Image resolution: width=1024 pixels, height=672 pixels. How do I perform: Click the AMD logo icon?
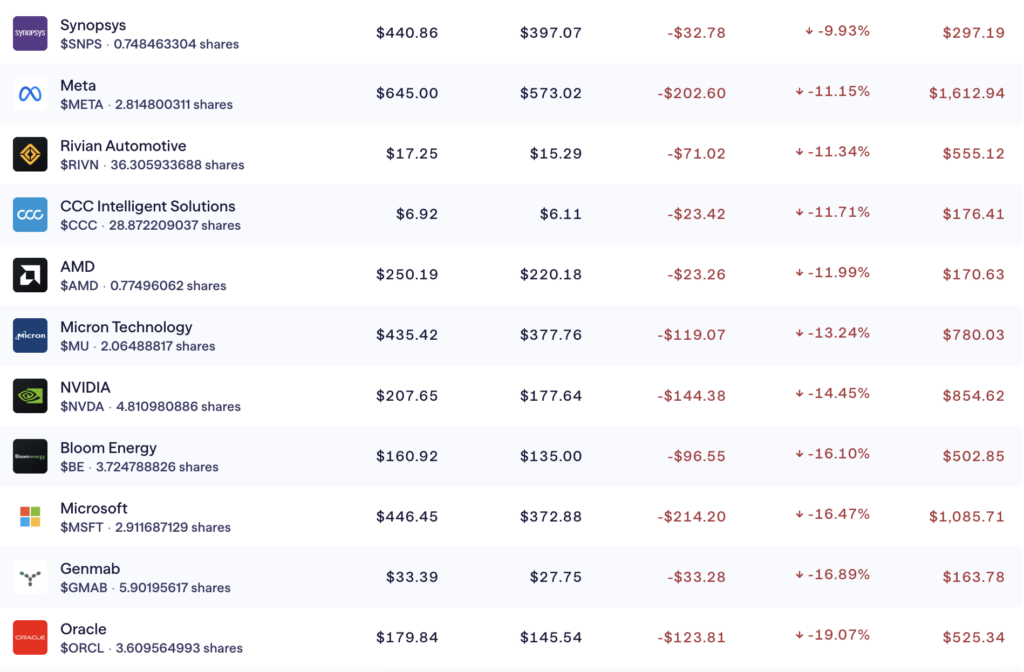click(30, 275)
